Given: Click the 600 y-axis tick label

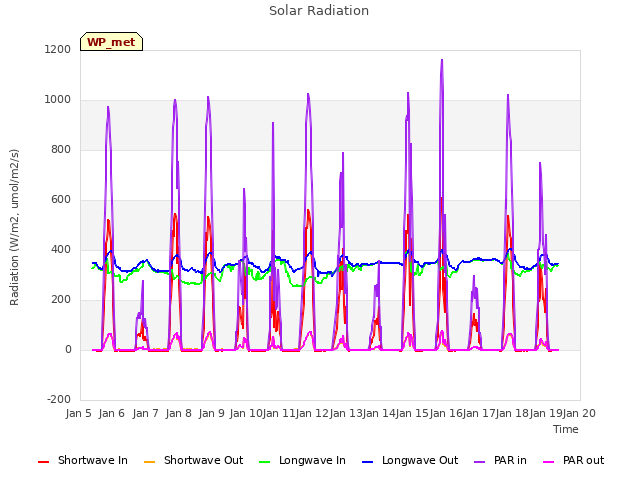Looking at the screenshot, I should point(61,200).
